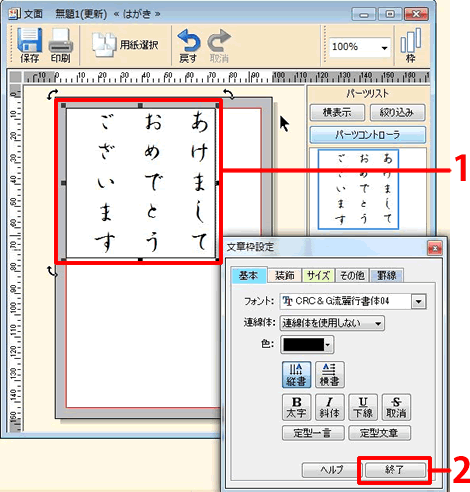Click the 枠 frame icon in toolbar
The image size is (470, 492).
411,45
